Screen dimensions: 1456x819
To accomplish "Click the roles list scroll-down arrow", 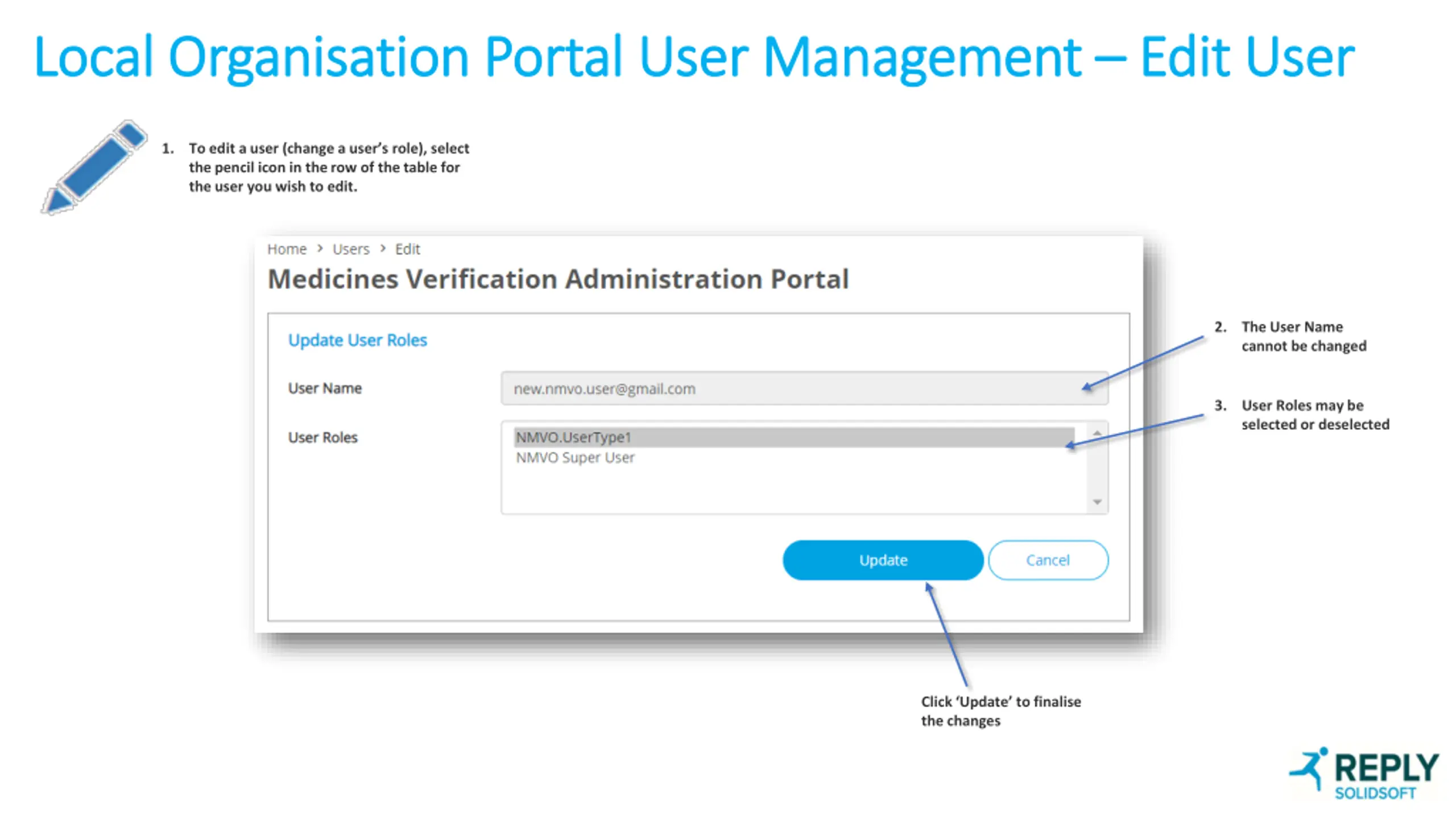I will point(1097,502).
